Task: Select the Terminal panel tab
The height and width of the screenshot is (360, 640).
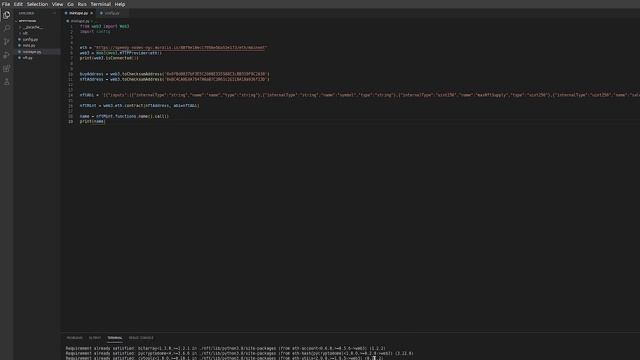Action: [x=115, y=338]
